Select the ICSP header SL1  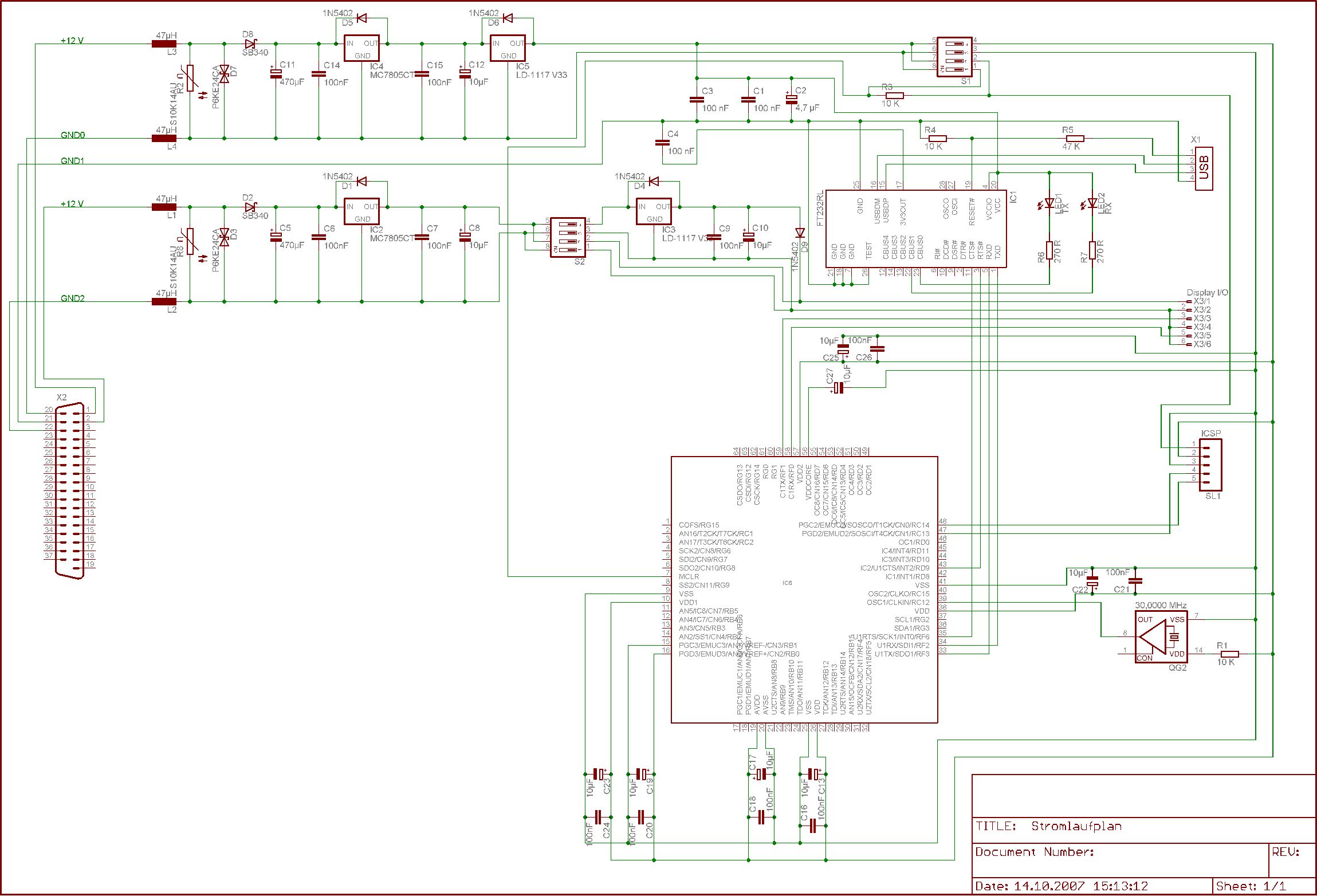pos(1210,465)
